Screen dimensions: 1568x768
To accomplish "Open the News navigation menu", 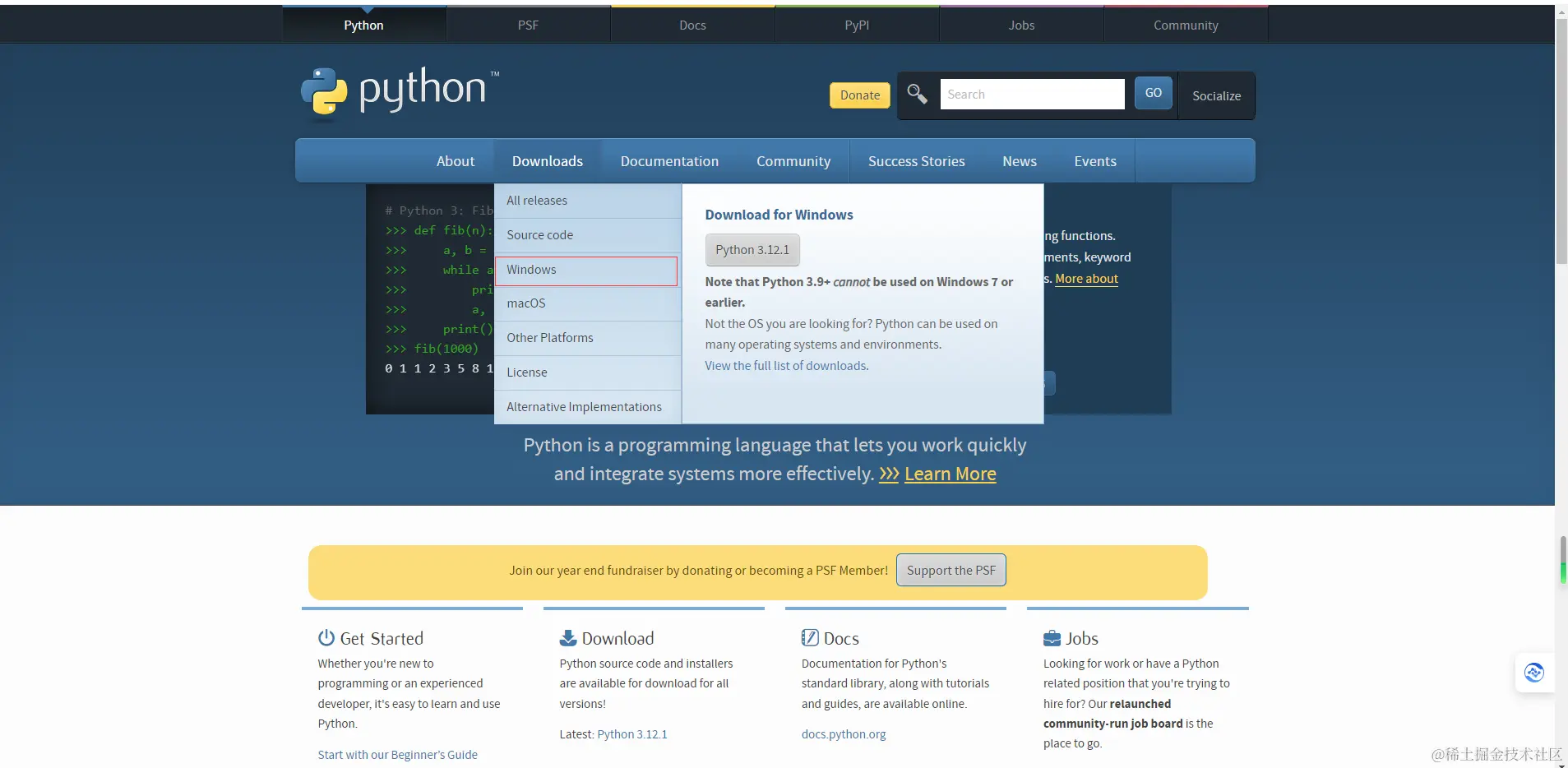I will pyautogui.click(x=1020, y=161).
